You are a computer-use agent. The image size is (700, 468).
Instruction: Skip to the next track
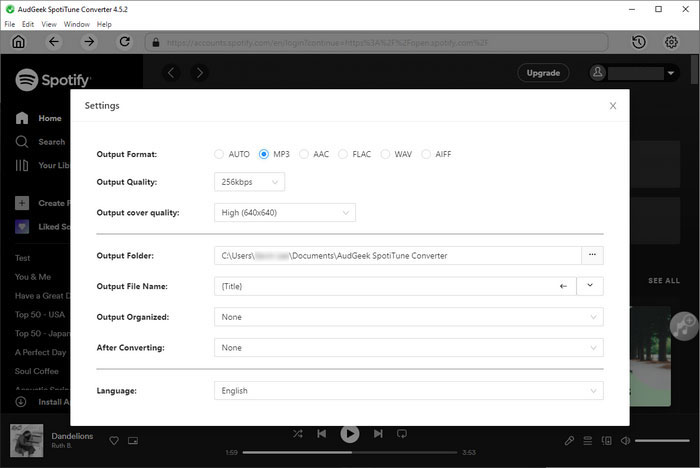tap(378, 434)
